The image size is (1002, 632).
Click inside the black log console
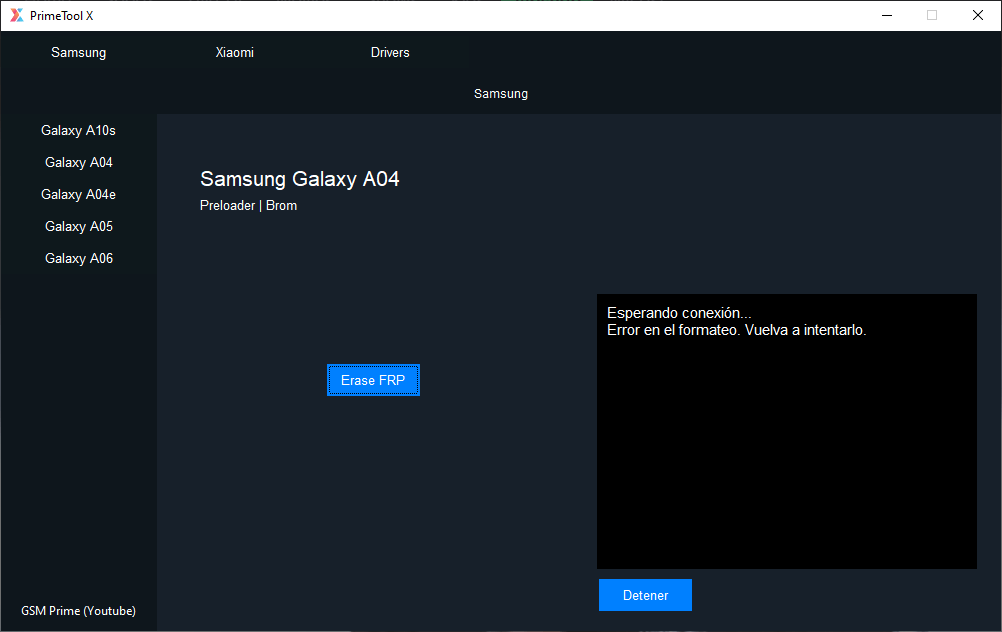tap(786, 450)
